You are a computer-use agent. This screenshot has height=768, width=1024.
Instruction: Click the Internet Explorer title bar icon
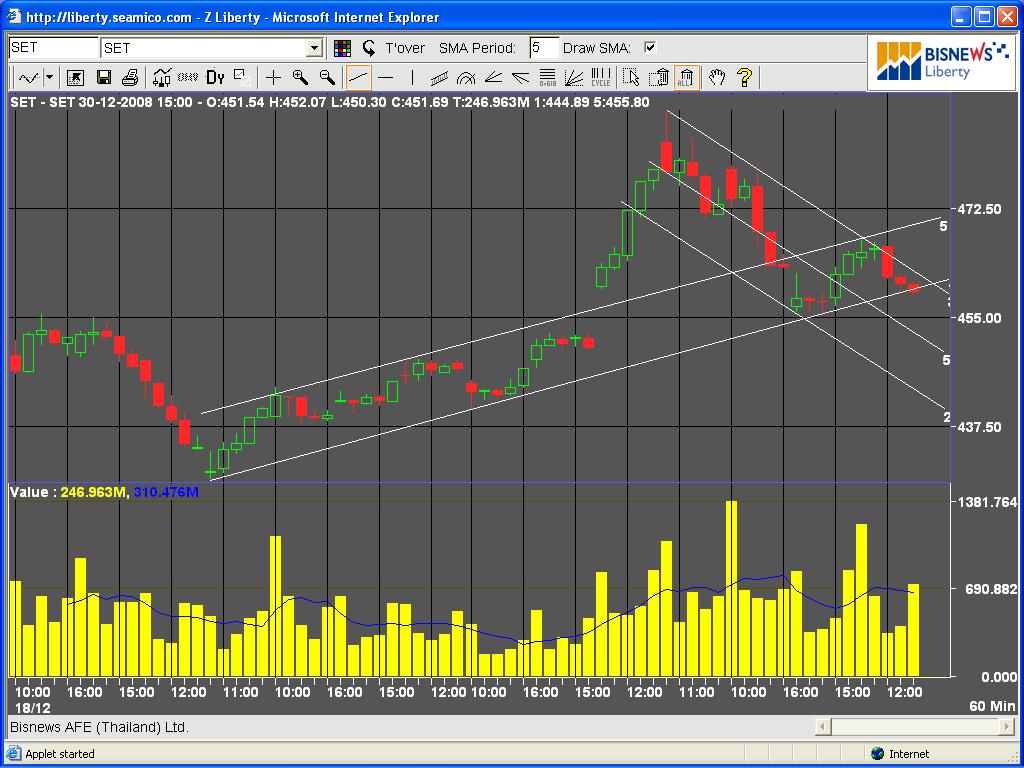coord(14,16)
